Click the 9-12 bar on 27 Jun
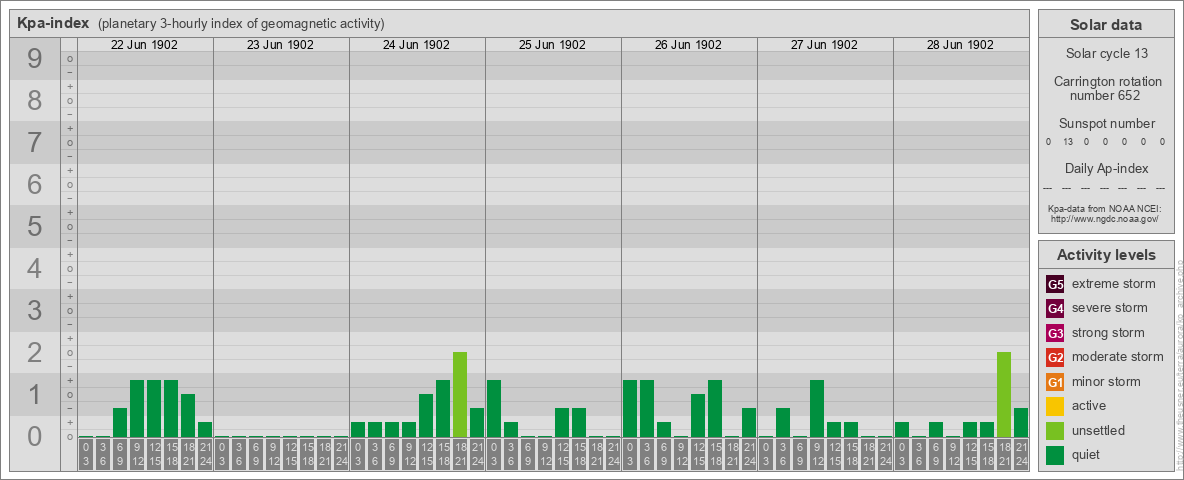 [816, 409]
